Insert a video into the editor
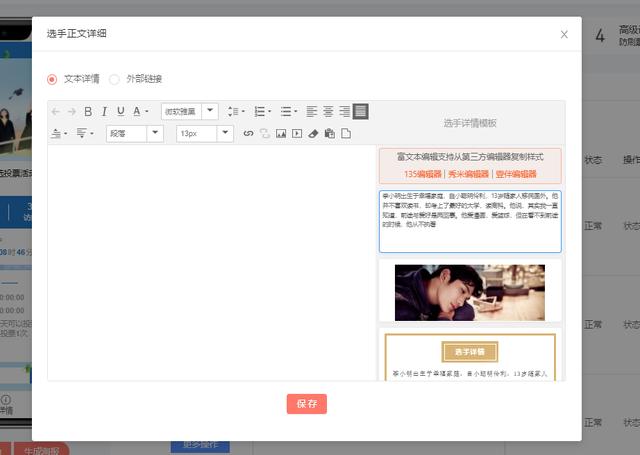The width and height of the screenshot is (640, 455). (x=297, y=133)
